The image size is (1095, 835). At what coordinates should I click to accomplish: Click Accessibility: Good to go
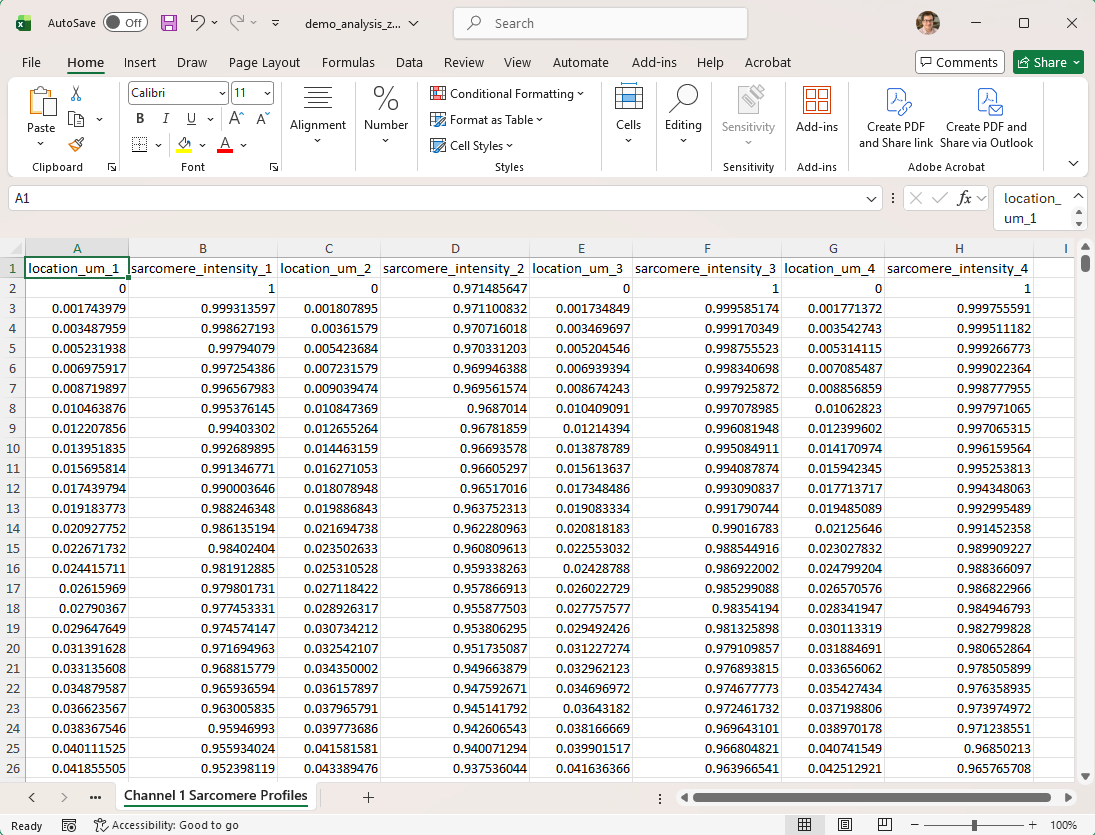(x=167, y=825)
